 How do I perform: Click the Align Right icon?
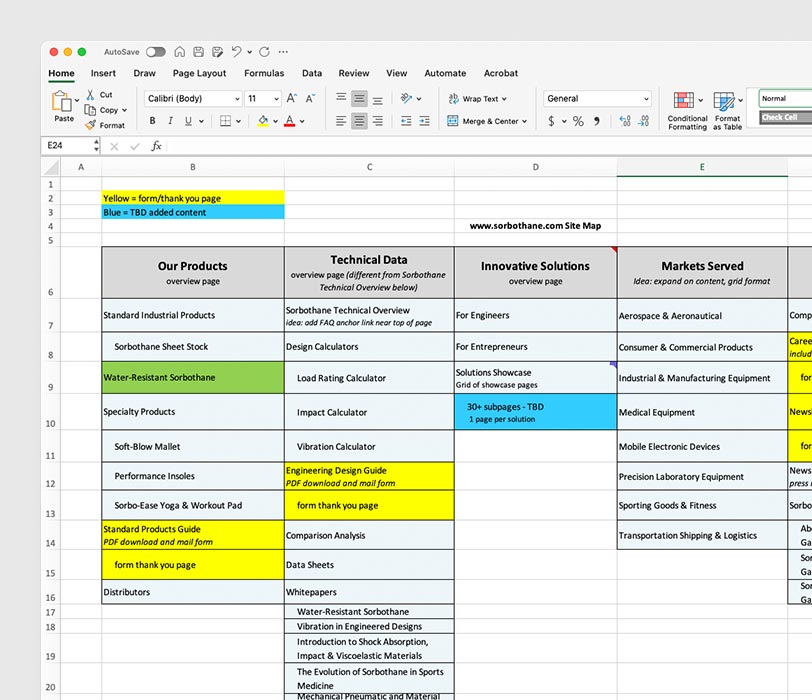coord(378,121)
